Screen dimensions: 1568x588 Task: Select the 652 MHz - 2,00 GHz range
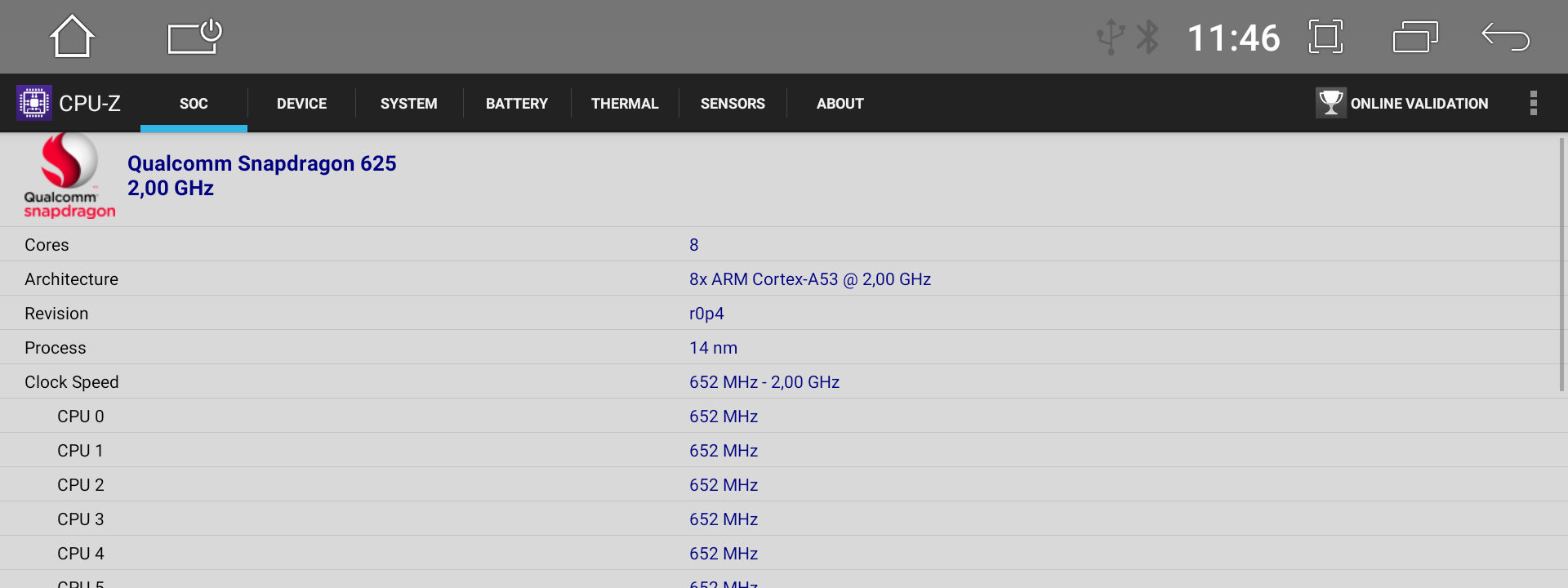(x=764, y=382)
